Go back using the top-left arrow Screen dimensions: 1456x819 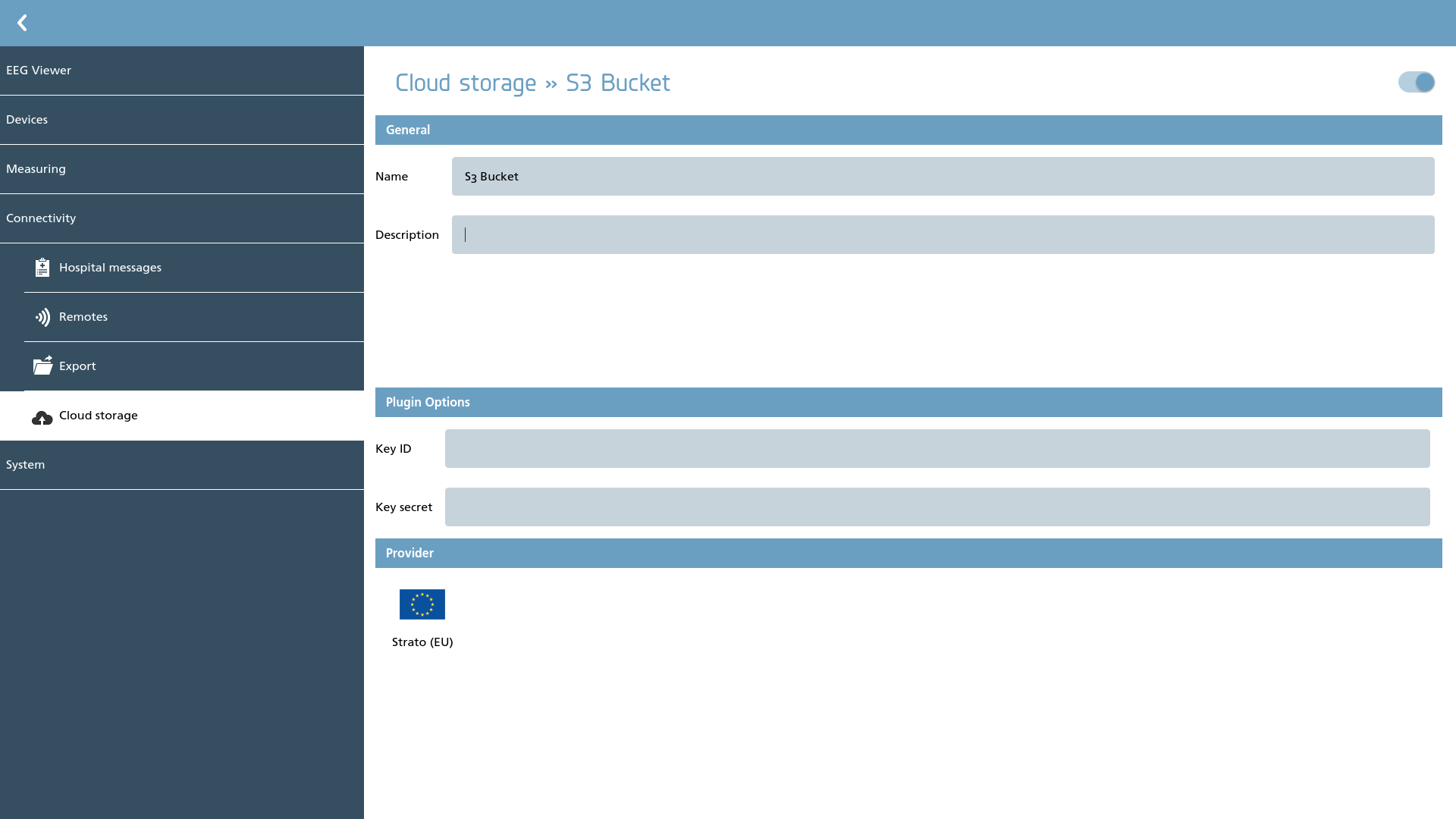pyautogui.click(x=22, y=23)
